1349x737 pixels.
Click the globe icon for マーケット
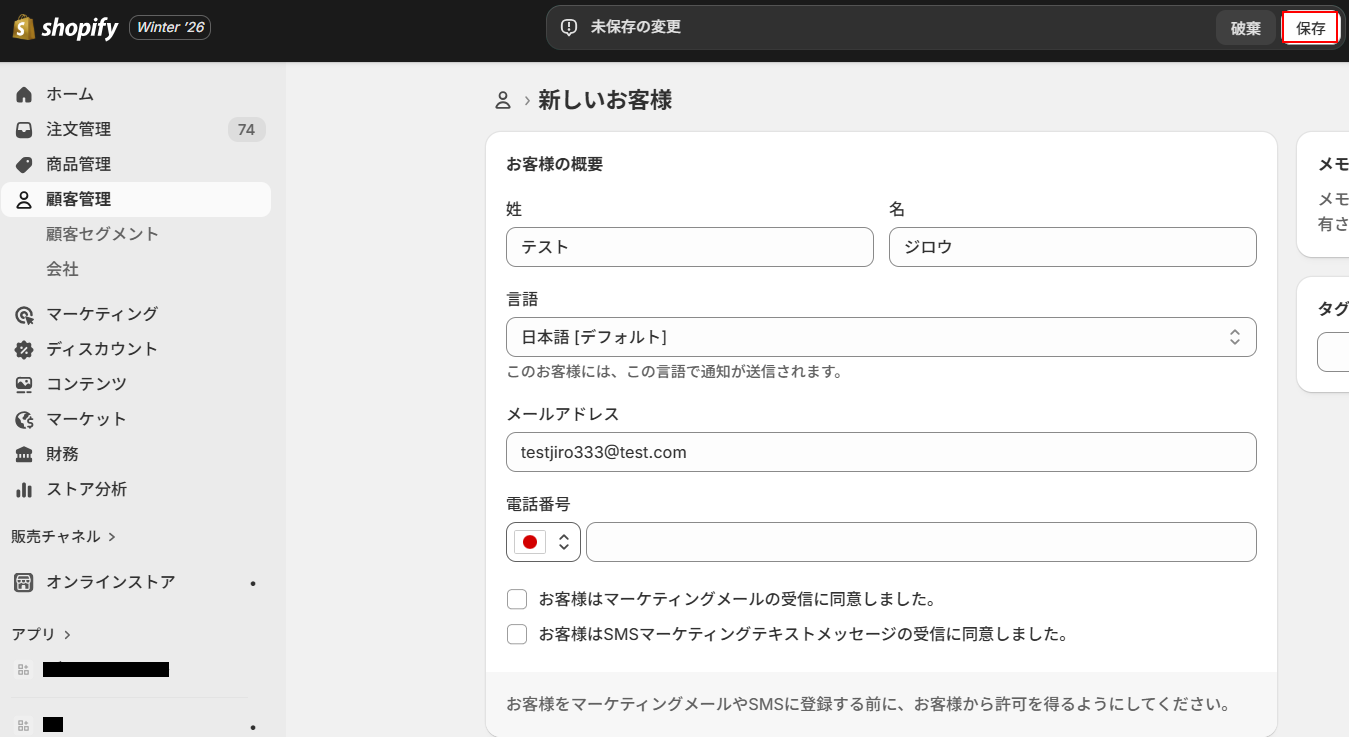(x=24, y=420)
